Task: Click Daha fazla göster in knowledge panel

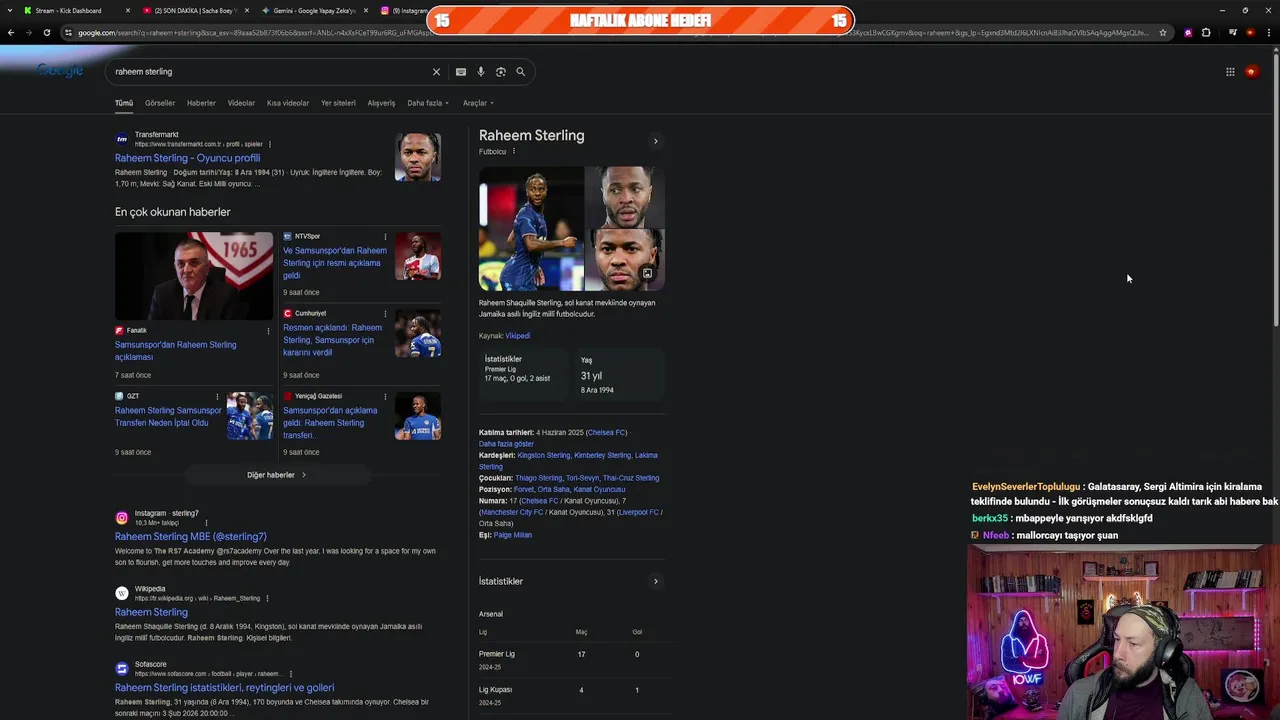Action: click(506, 444)
